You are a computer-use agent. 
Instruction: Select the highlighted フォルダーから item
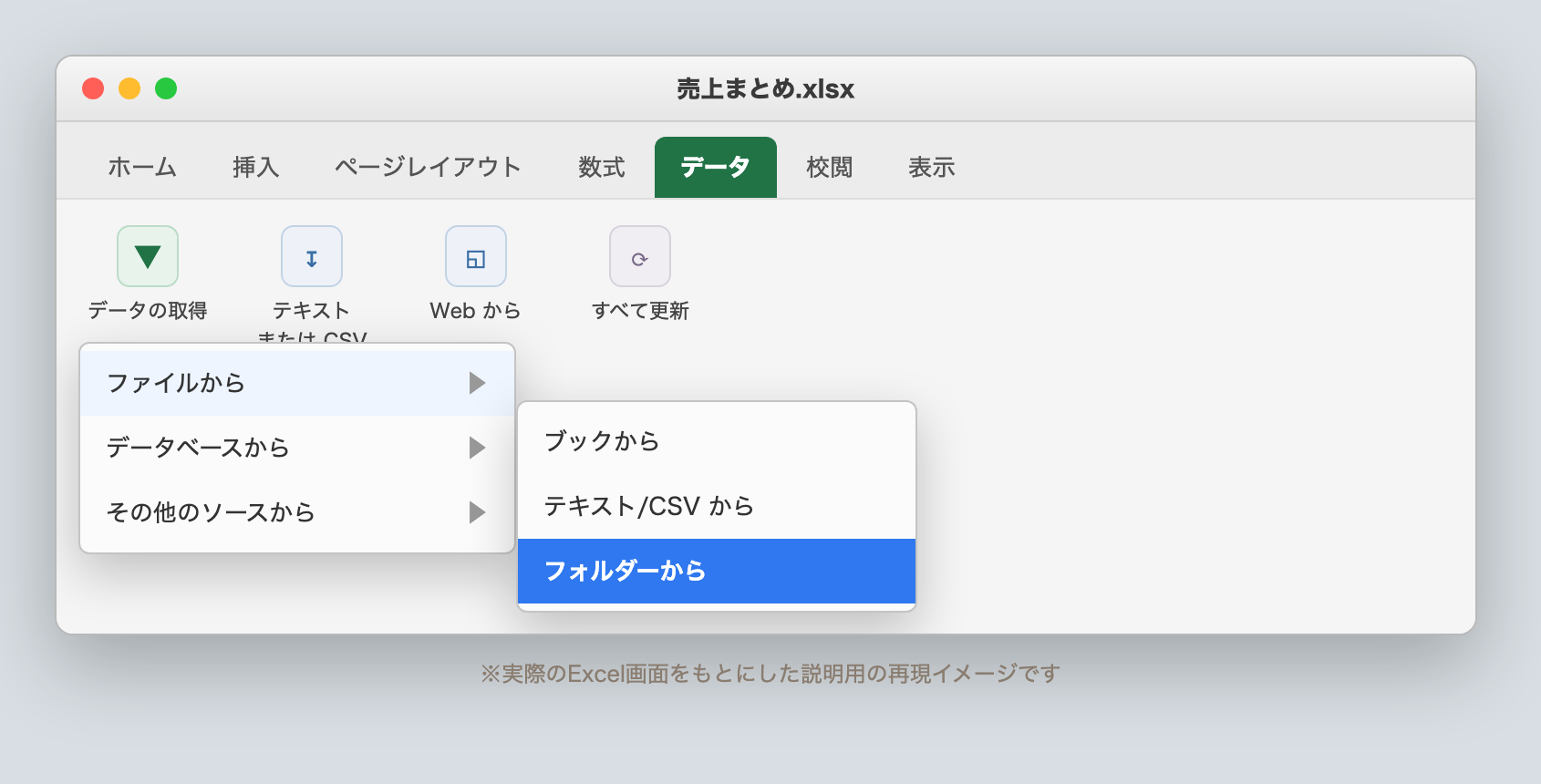click(717, 571)
